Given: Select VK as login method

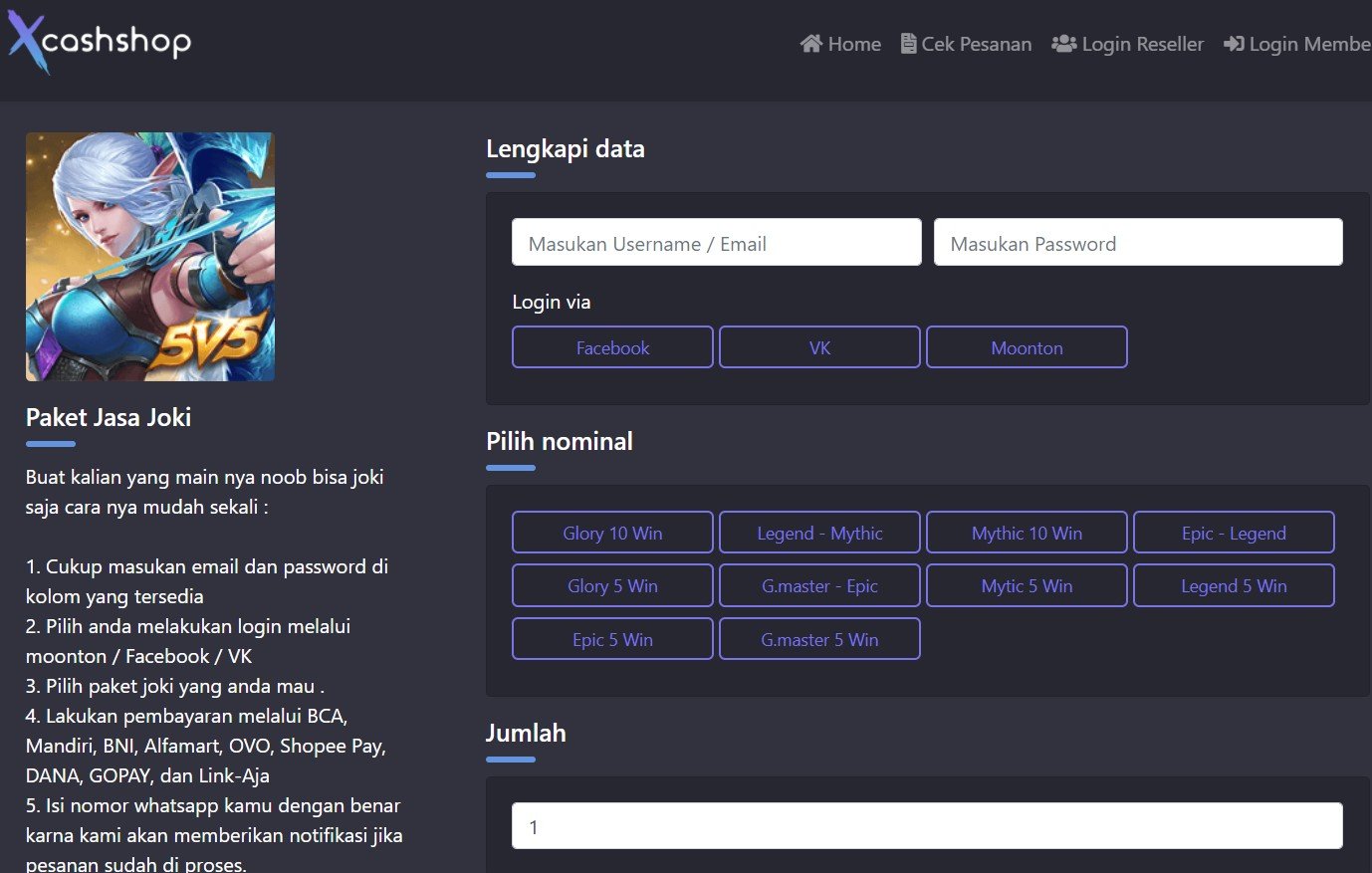Looking at the screenshot, I should (x=819, y=347).
